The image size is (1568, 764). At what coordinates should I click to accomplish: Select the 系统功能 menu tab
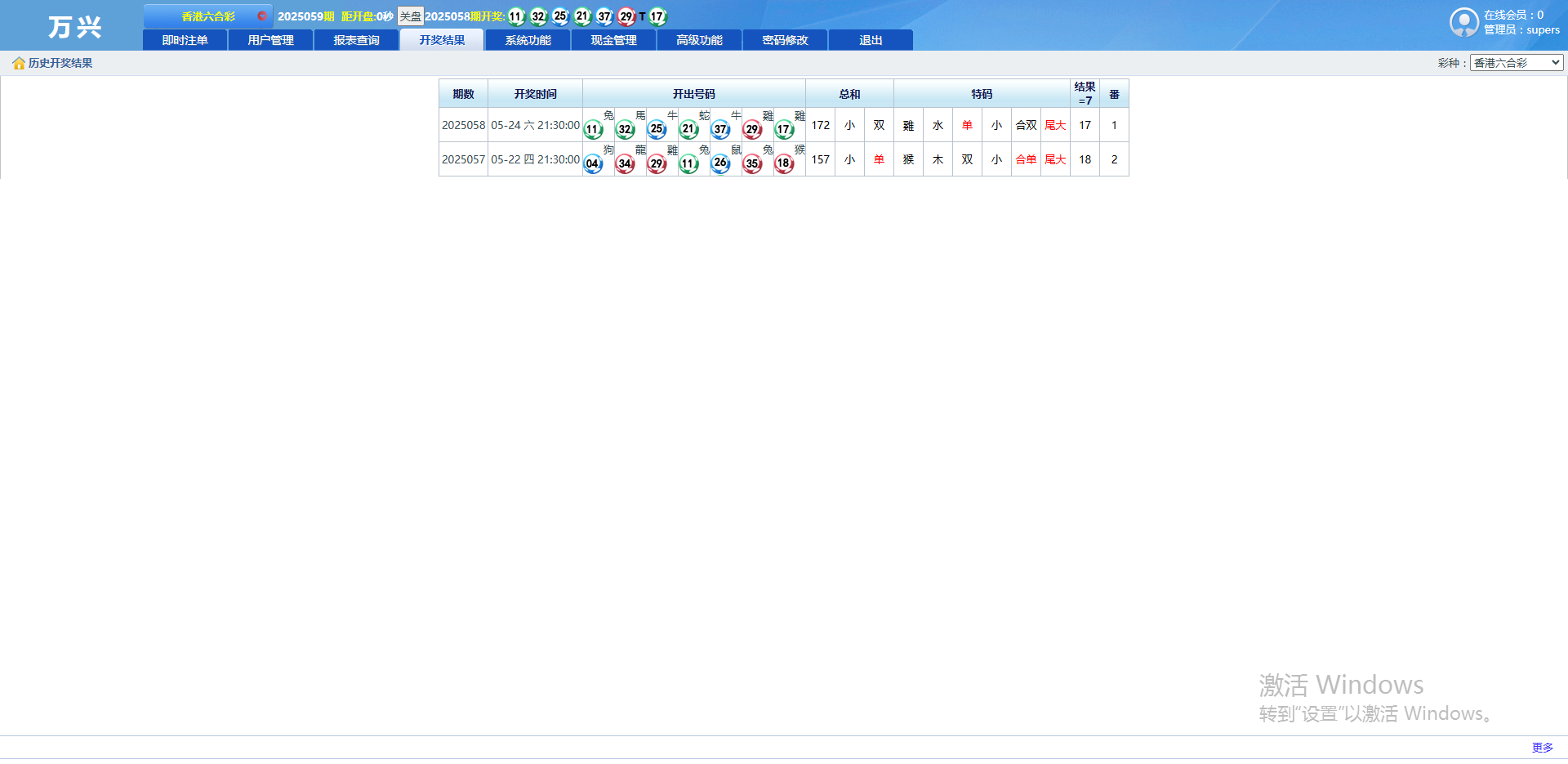tap(528, 40)
